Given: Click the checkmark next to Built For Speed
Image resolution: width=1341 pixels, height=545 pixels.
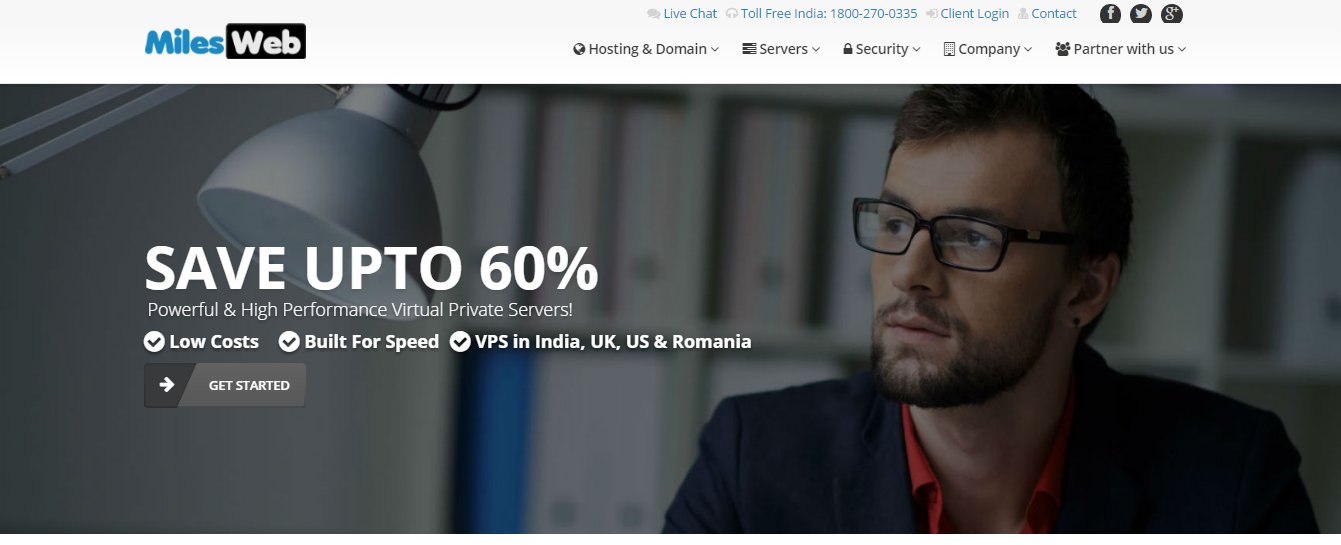Looking at the screenshot, I should 289,342.
